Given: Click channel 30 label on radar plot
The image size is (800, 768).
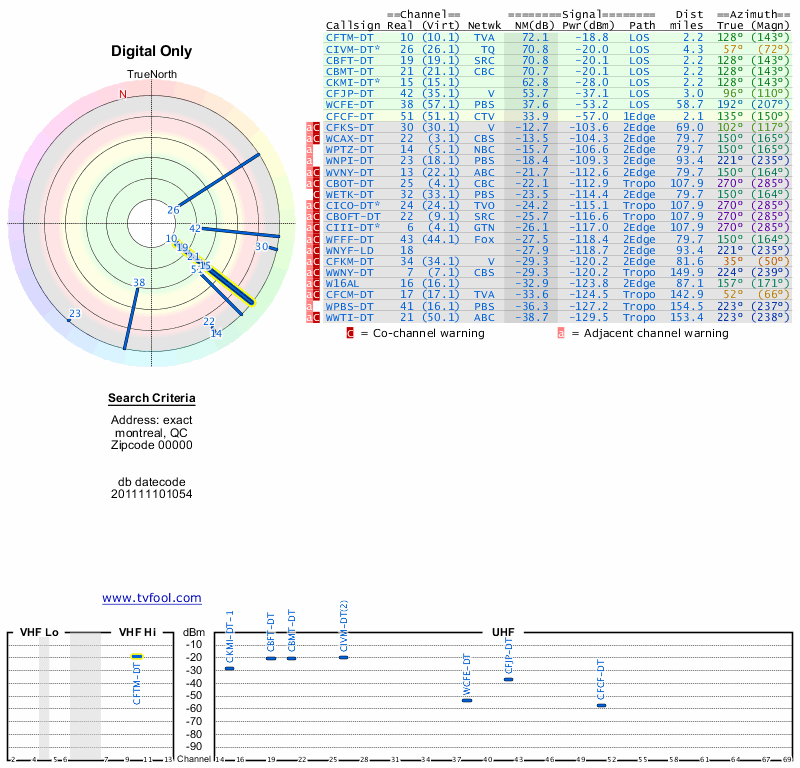Looking at the screenshot, I should point(262,246).
